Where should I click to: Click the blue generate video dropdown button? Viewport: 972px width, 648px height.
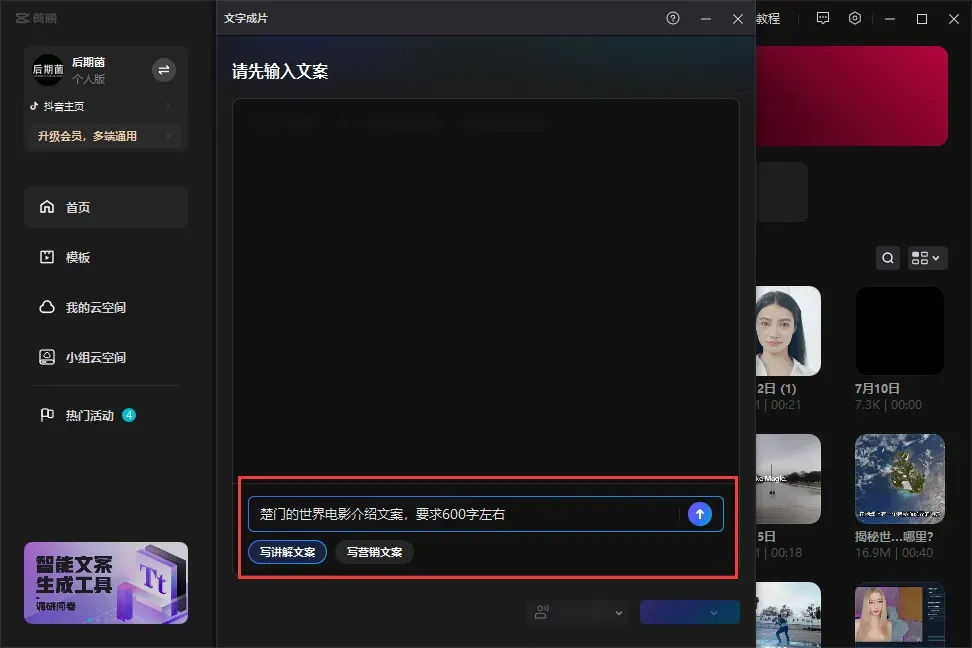690,613
